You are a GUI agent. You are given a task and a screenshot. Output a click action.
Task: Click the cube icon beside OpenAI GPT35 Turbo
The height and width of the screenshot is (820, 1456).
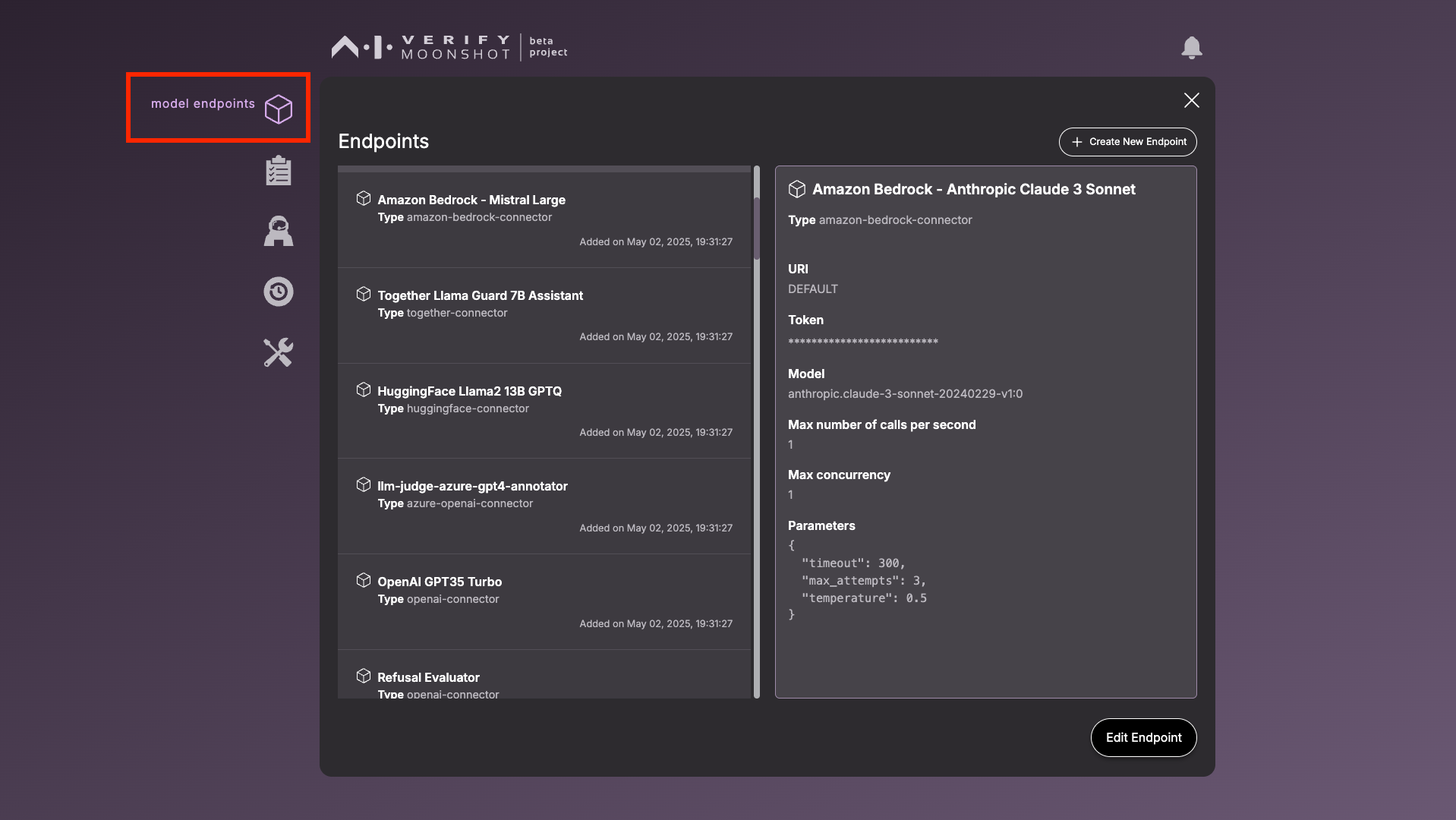364,581
